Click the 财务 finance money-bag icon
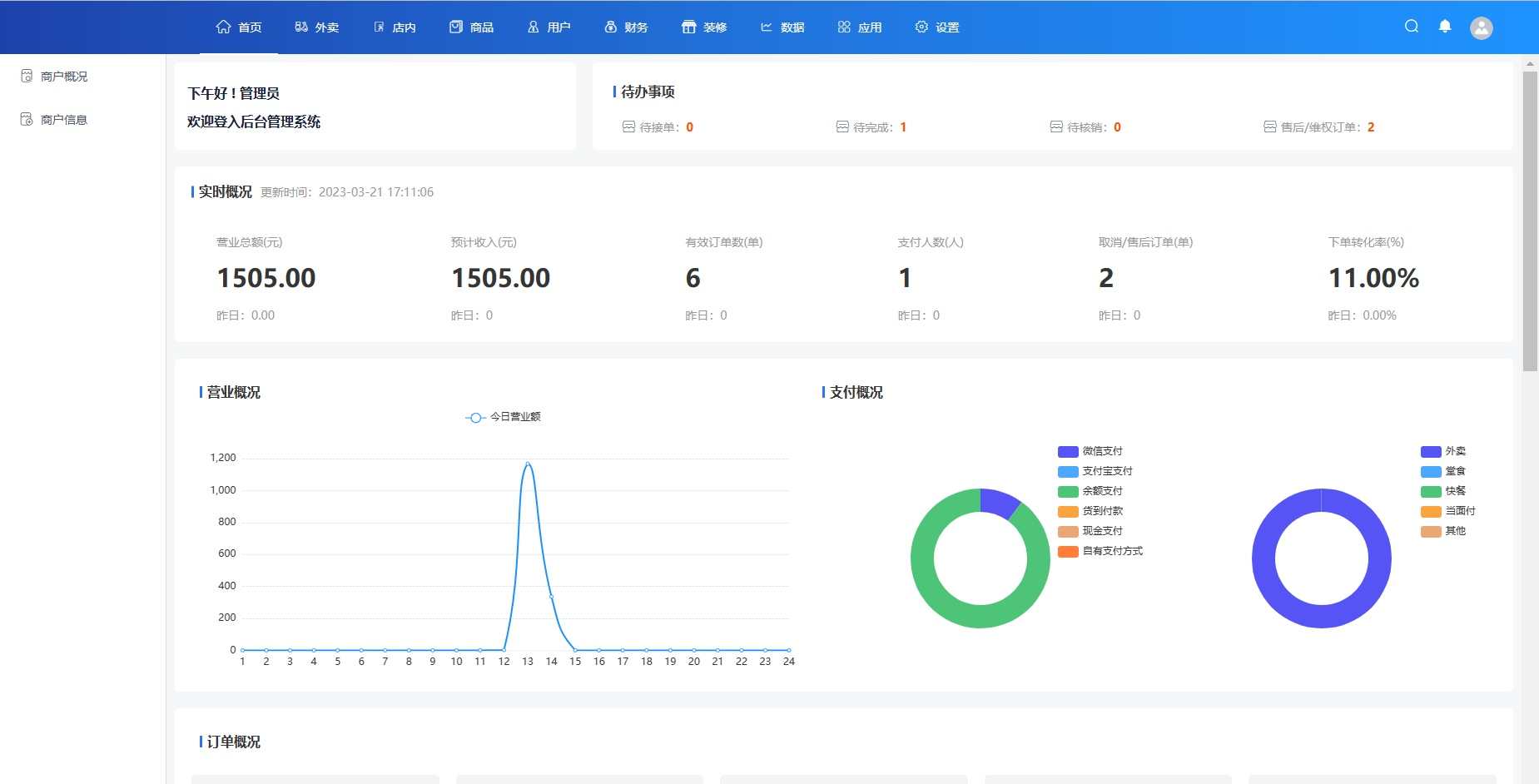This screenshot has height=784, width=1539. (x=611, y=27)
